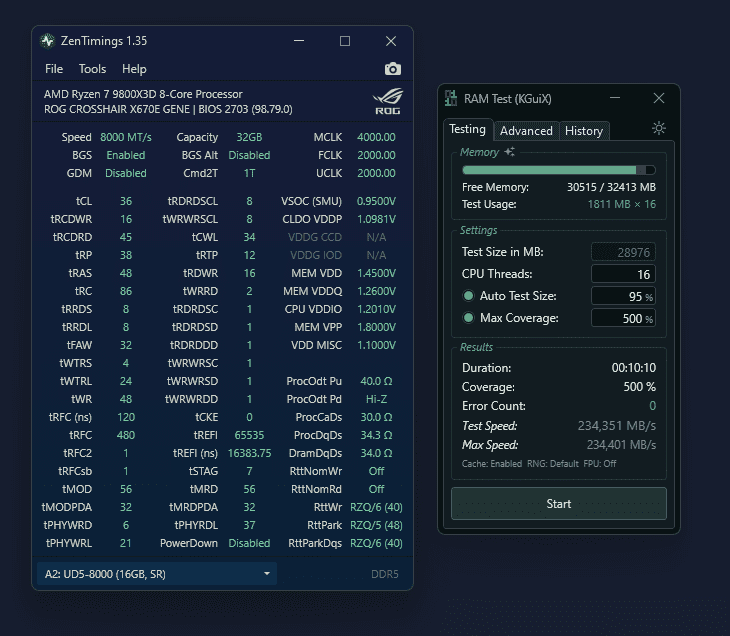
Task: Toggle theme with the sun icon in RAM Test
Action: click(x=659, y=128)
